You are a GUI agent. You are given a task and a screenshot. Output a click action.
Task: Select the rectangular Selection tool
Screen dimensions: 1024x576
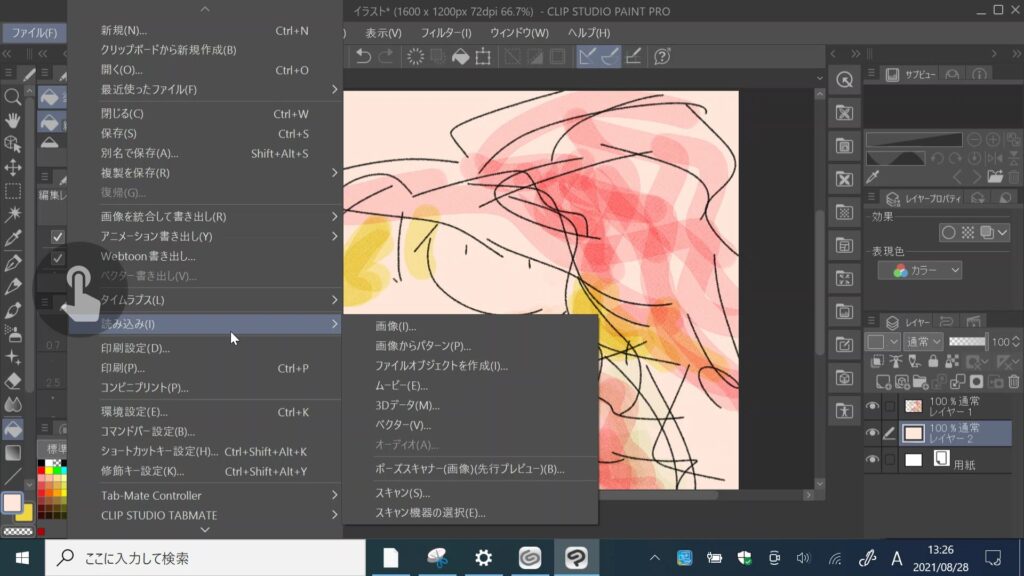(x=12, y=191)
